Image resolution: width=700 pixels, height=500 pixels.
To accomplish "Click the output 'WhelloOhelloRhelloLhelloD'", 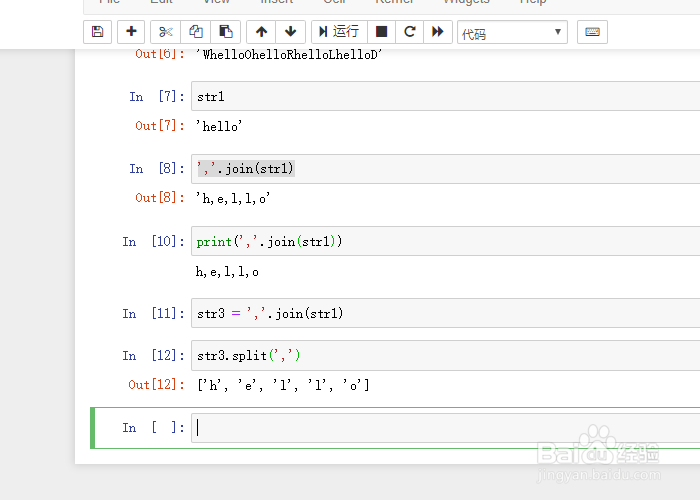I will click(x=289, y=54).
